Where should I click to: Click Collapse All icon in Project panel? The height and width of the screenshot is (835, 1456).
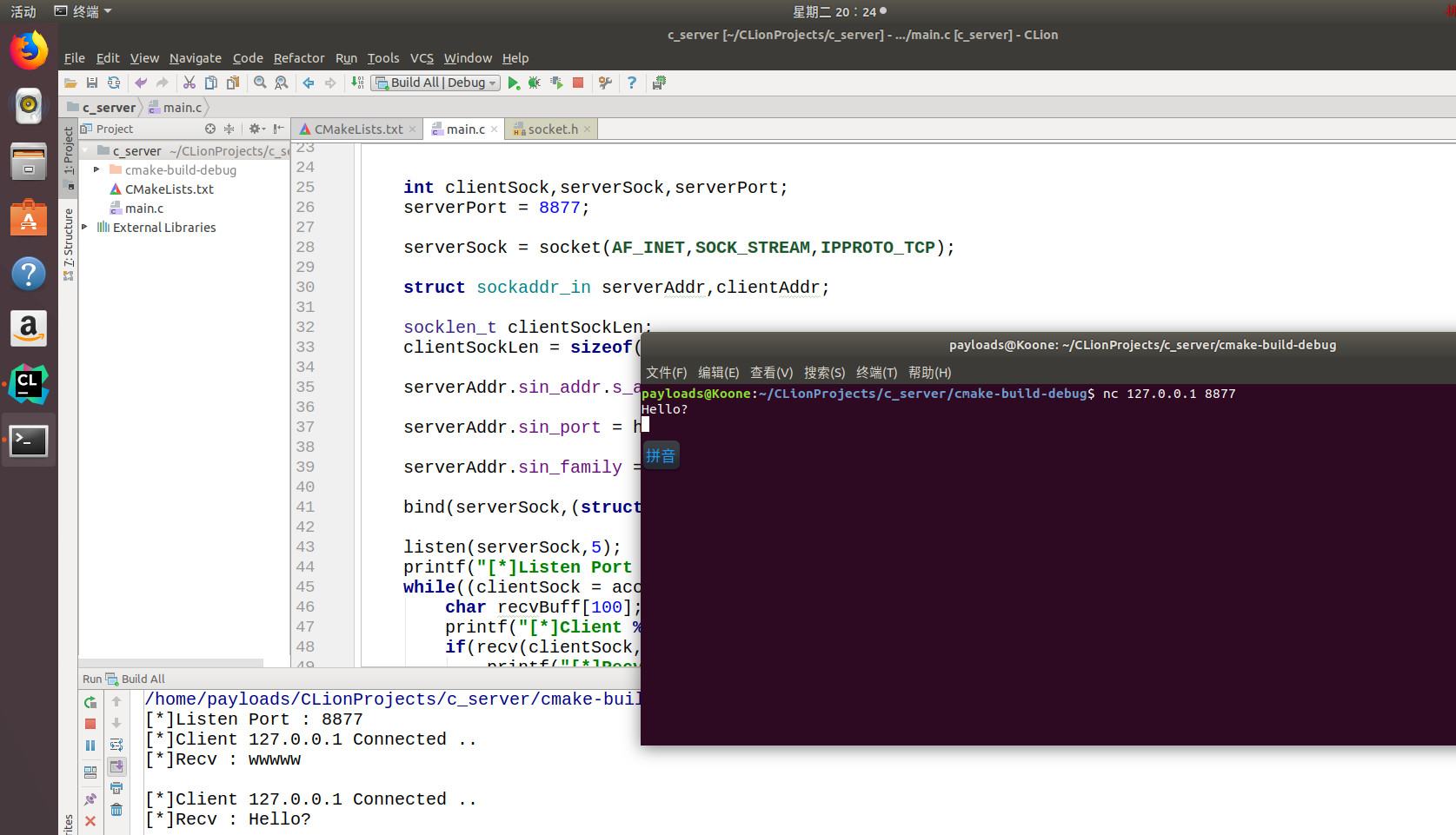click(x=229, y=129)
